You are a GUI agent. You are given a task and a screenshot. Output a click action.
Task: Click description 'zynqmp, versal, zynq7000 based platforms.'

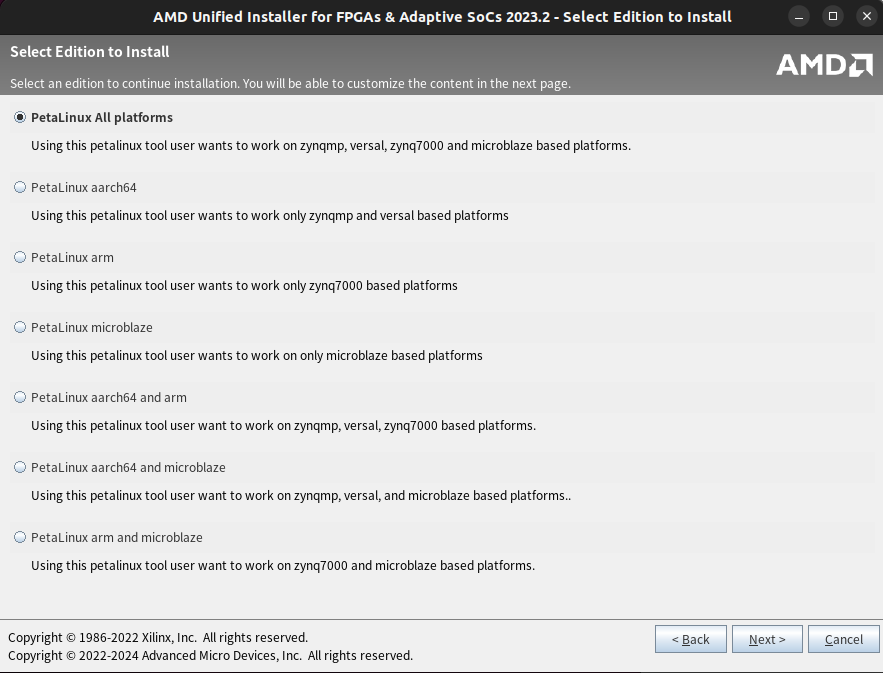(x=414, y=426)
